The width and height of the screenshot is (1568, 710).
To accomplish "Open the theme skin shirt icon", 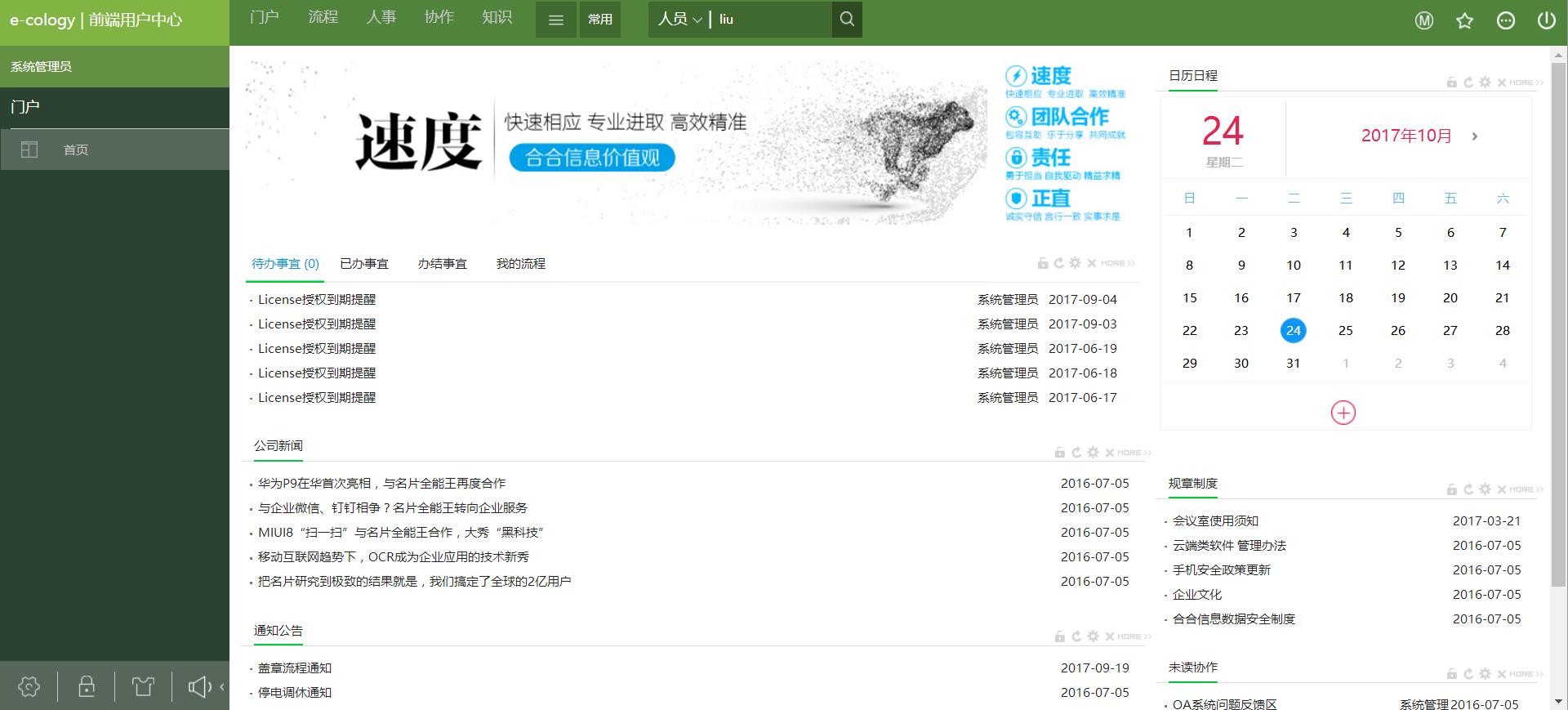I will [144, 686].
